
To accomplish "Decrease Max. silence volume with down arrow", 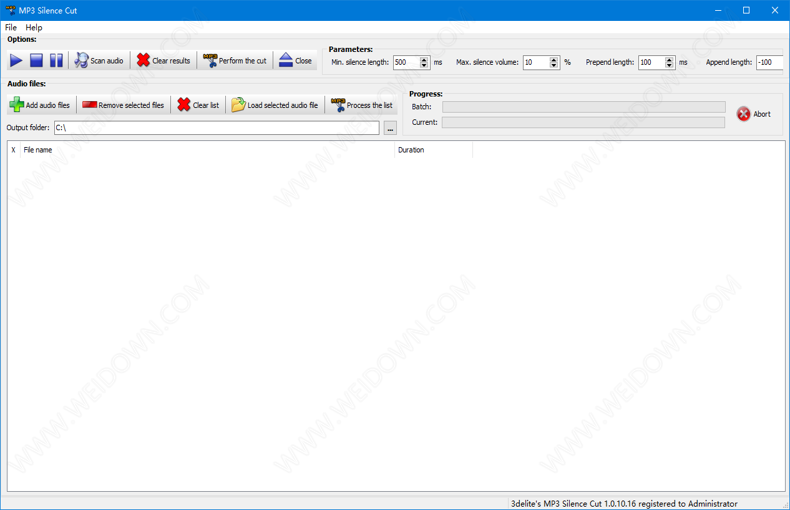I will [x=554, y=66].
